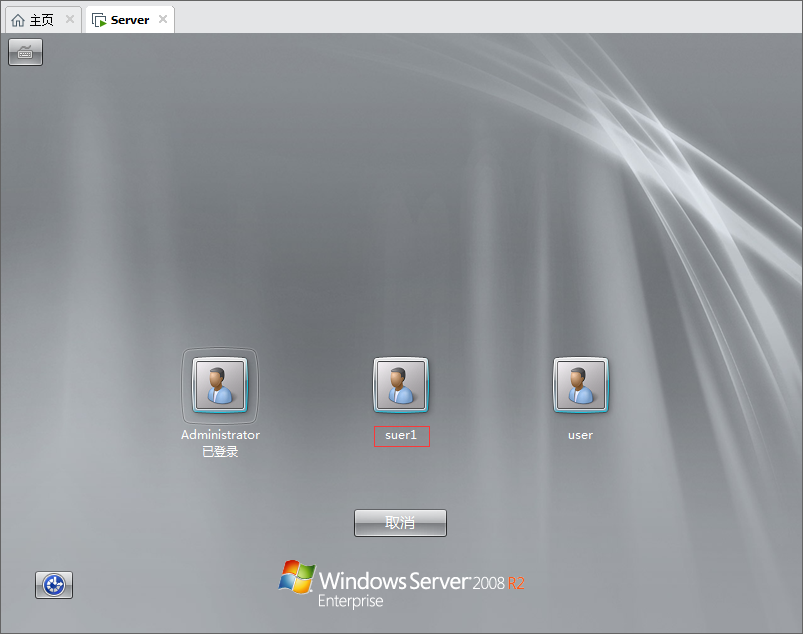
Task: Close the 主页 tab
Action: 70,19
